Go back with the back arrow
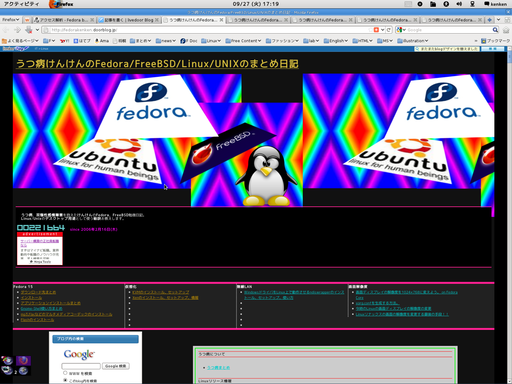 [6, 30]
